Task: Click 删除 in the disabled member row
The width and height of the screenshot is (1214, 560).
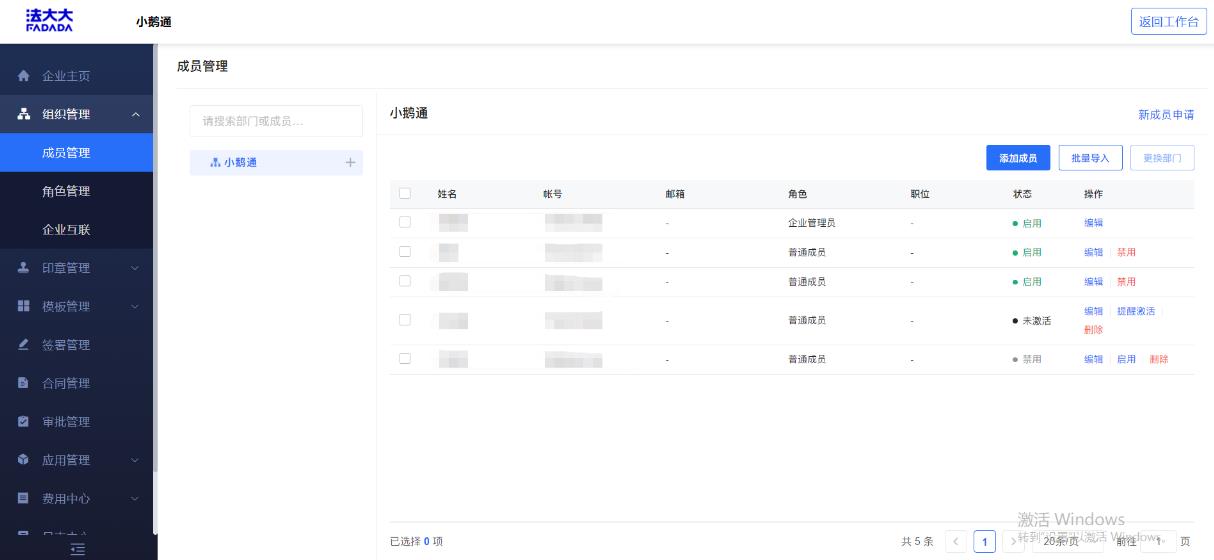Action: pos(1159,359)
